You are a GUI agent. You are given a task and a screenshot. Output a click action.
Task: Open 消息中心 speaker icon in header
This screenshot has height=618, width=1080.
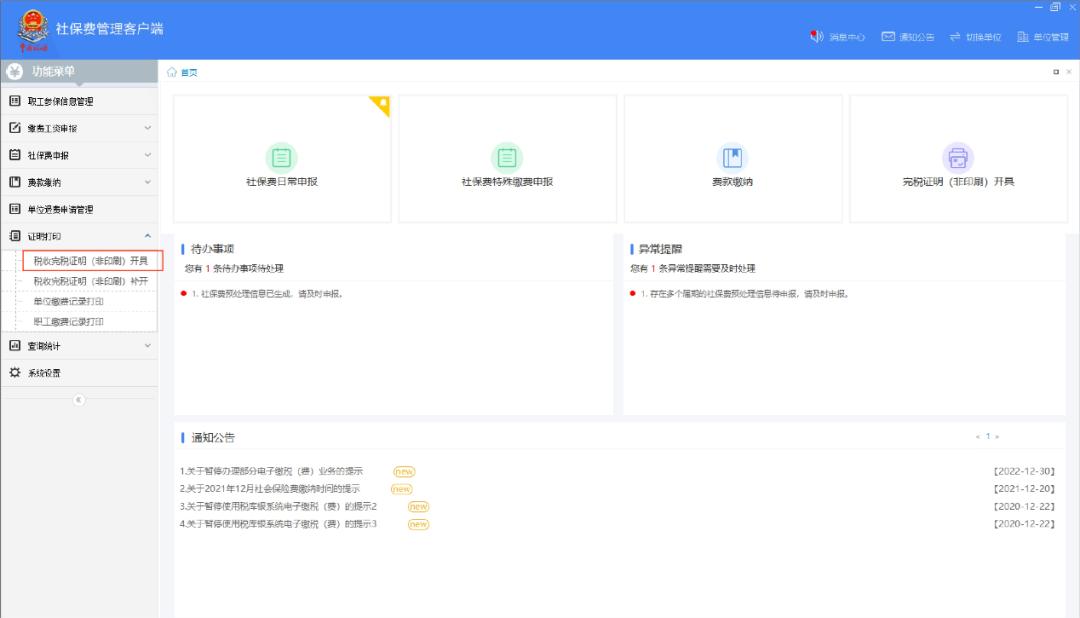point(816,37)
